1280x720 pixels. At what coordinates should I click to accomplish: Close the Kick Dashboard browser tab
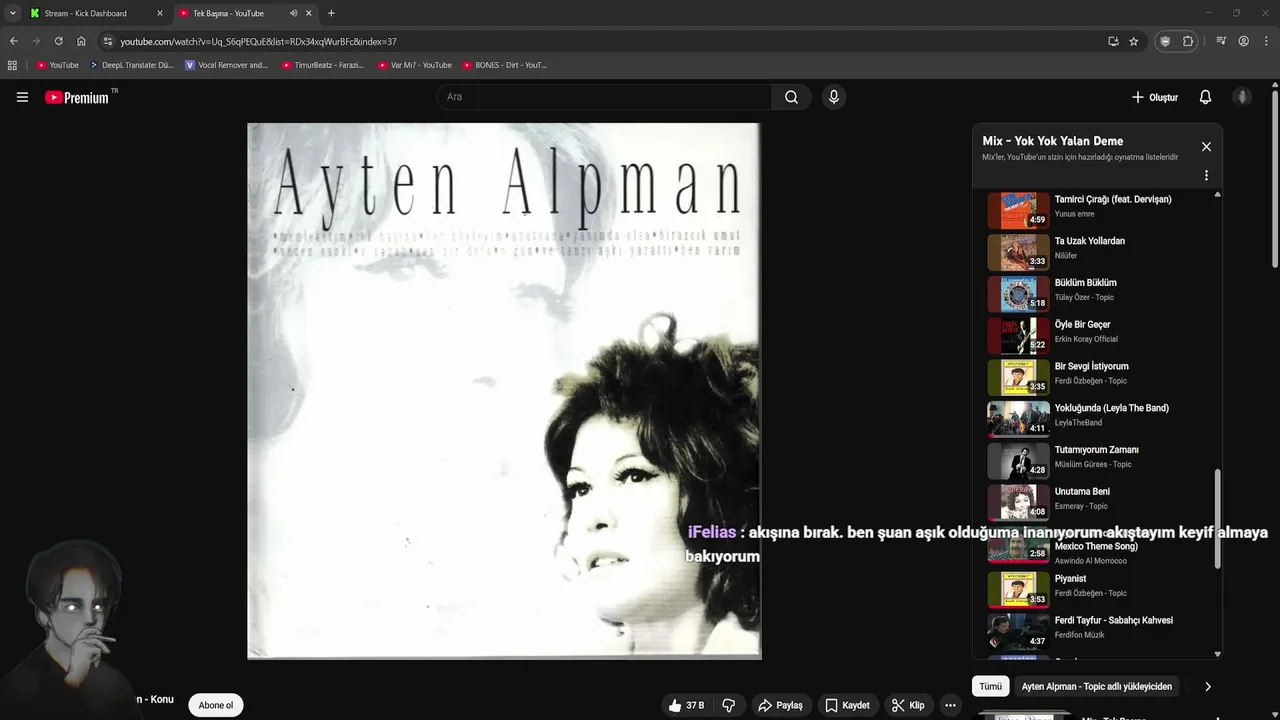point(160,13)
